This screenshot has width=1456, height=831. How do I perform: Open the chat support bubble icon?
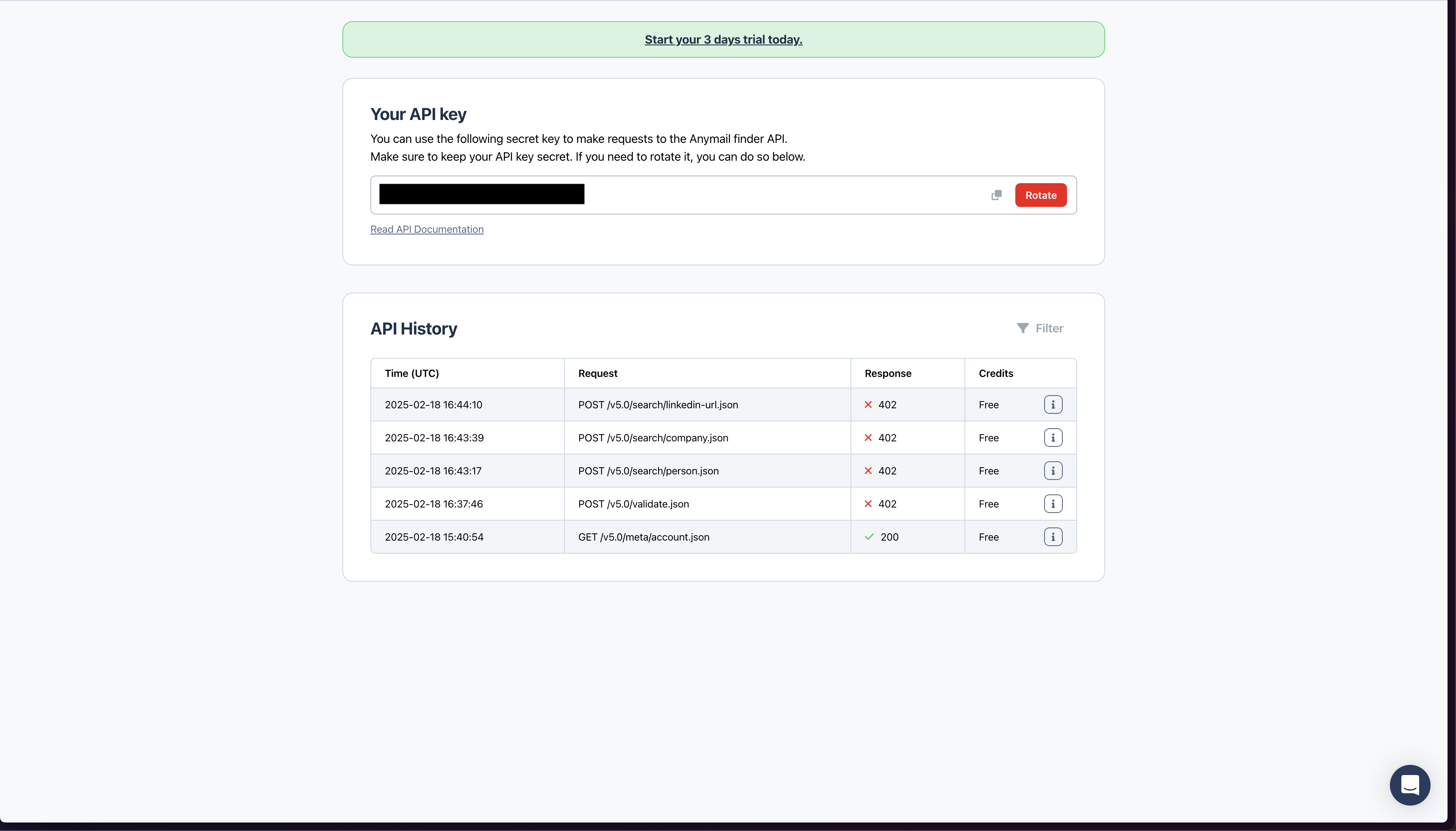[x=1410, y=785]
